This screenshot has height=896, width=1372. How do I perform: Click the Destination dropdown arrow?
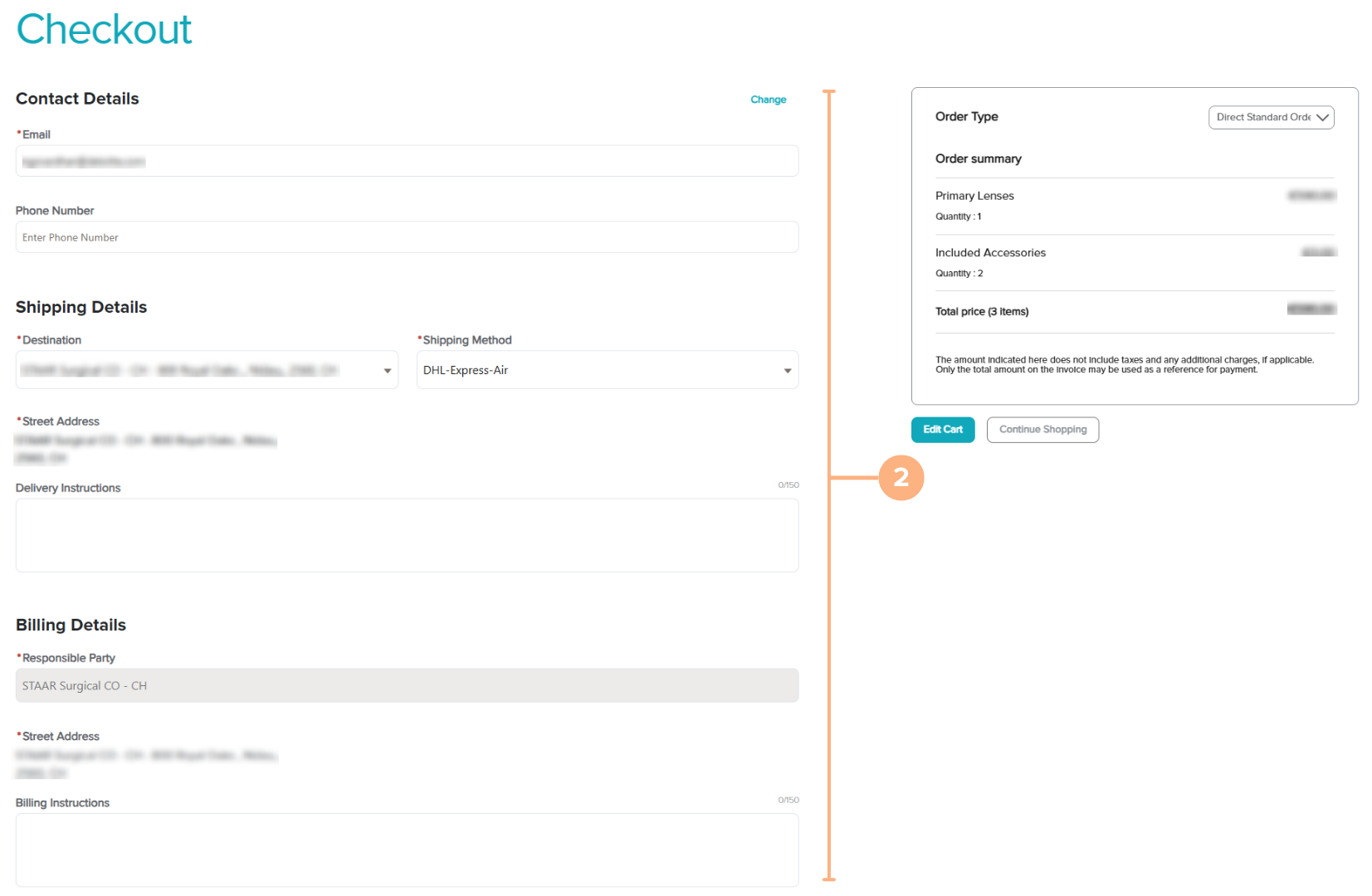click(x=388, y=371)
